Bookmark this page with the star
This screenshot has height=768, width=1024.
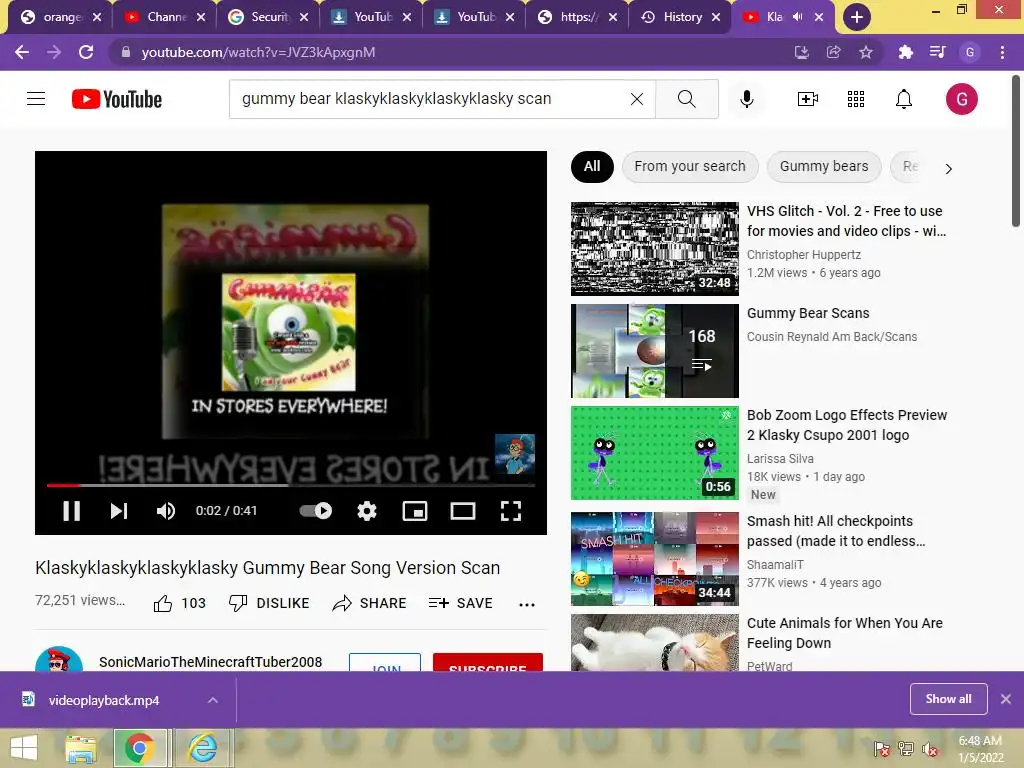pyautogui.click(x=865, y=52)
